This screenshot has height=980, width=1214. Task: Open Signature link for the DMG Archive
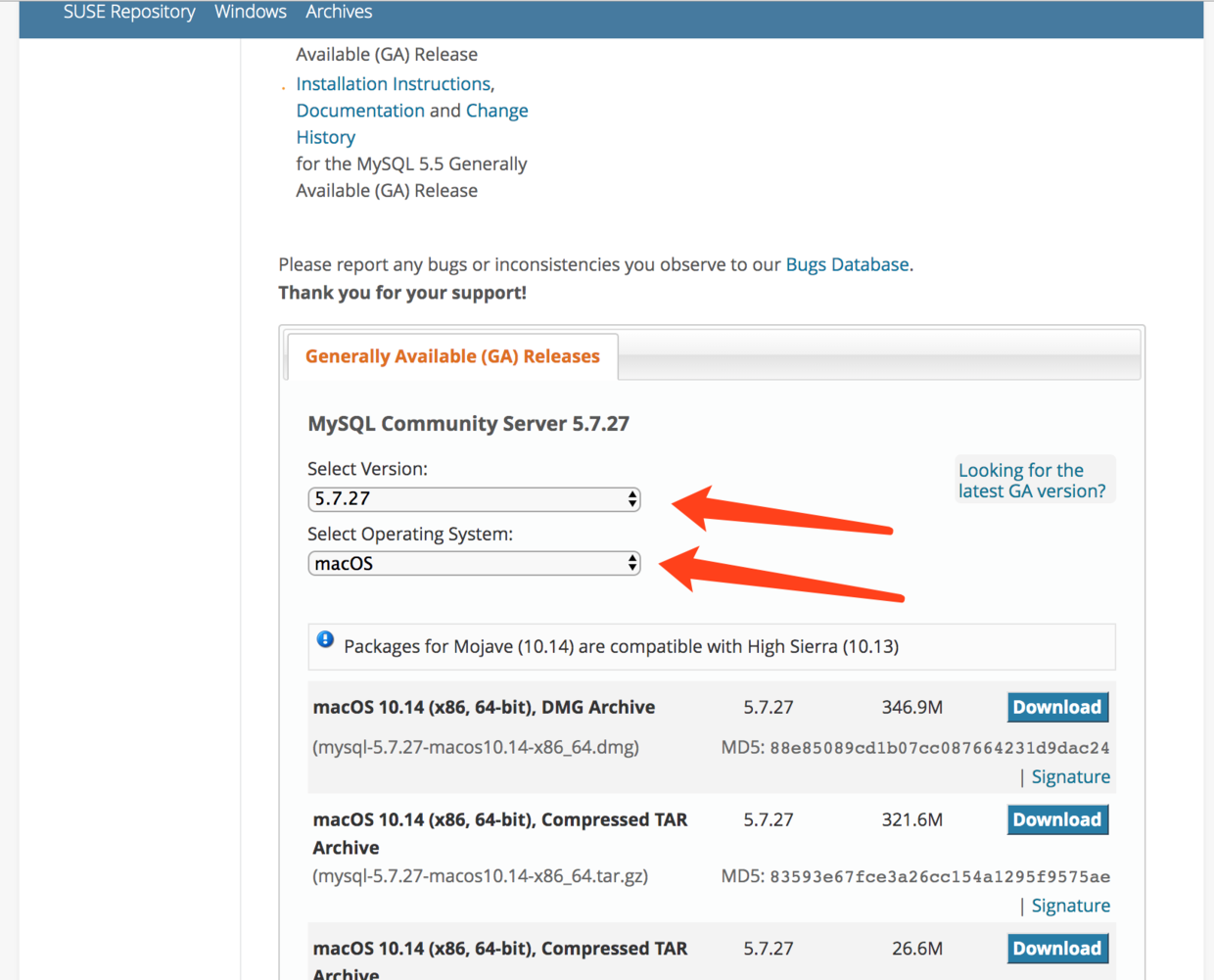1071,776
